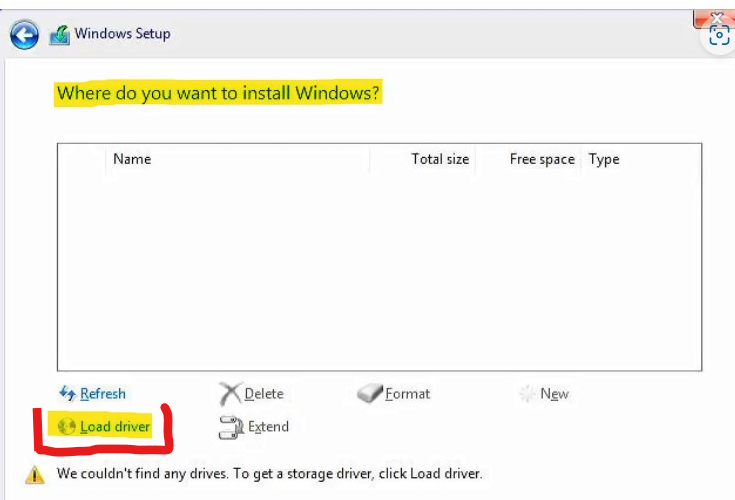Click the Extend partition icon

coord(231,427)
